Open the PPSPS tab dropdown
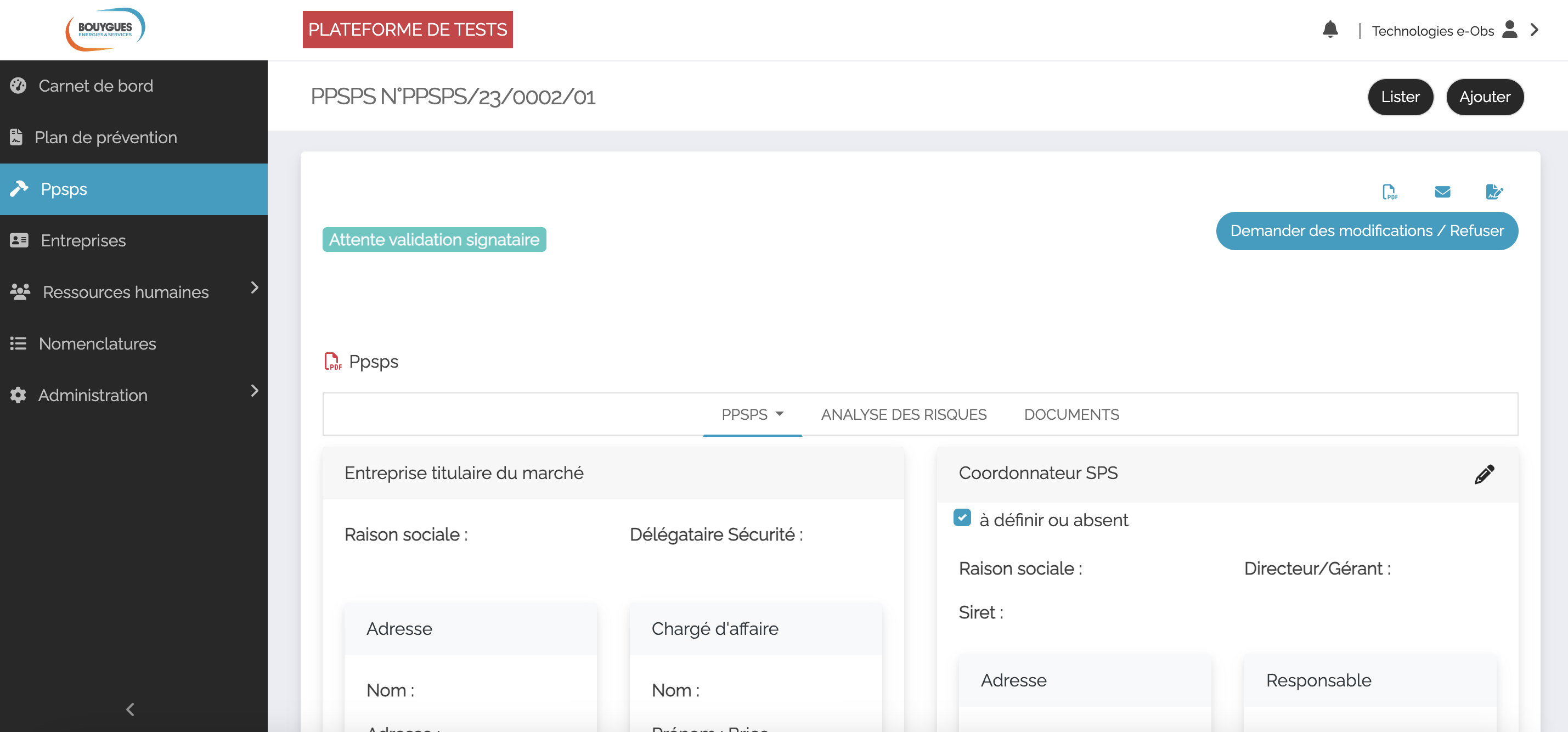Viewport: 1568px width, 732px height. click(752, 414)
